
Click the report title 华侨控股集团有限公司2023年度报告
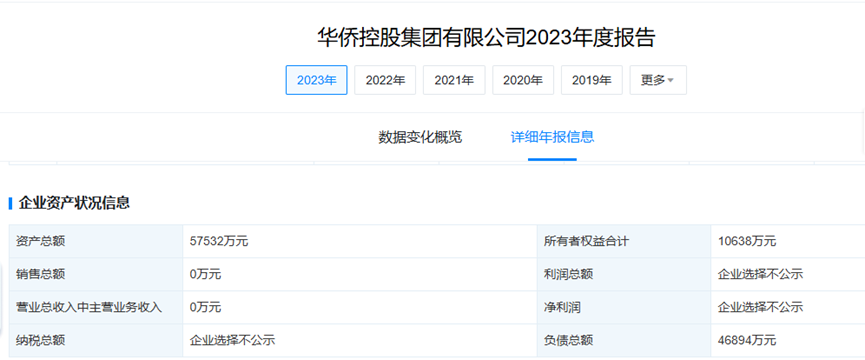click(x=487, y=37)
